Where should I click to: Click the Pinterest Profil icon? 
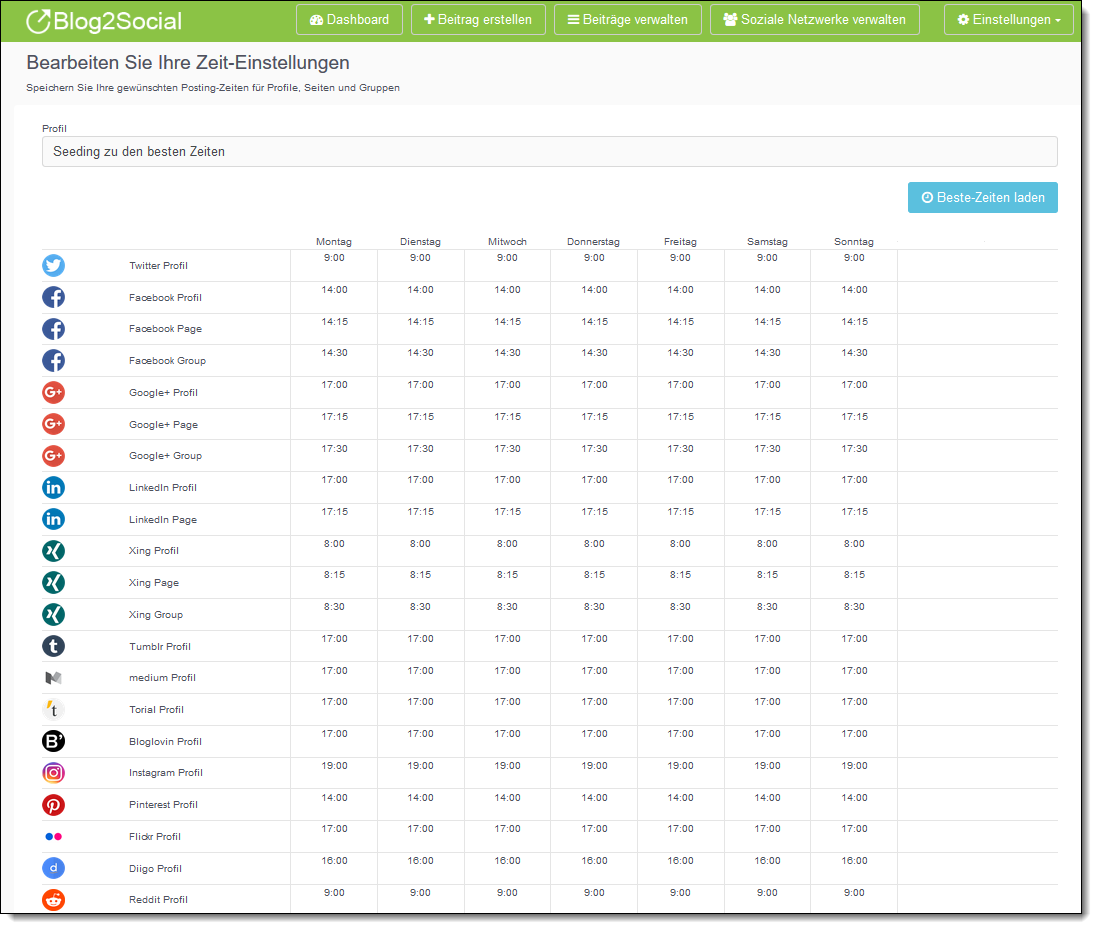(54, 805)
